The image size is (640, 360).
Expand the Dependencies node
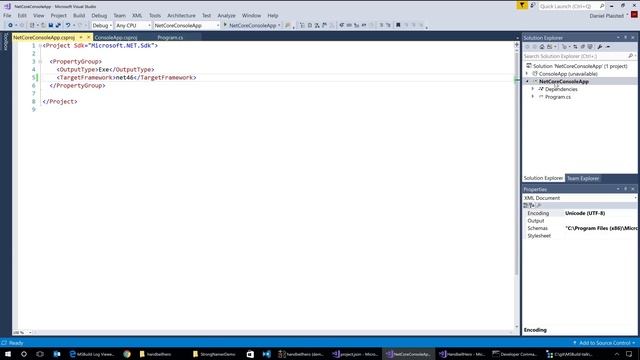[532, 89]
